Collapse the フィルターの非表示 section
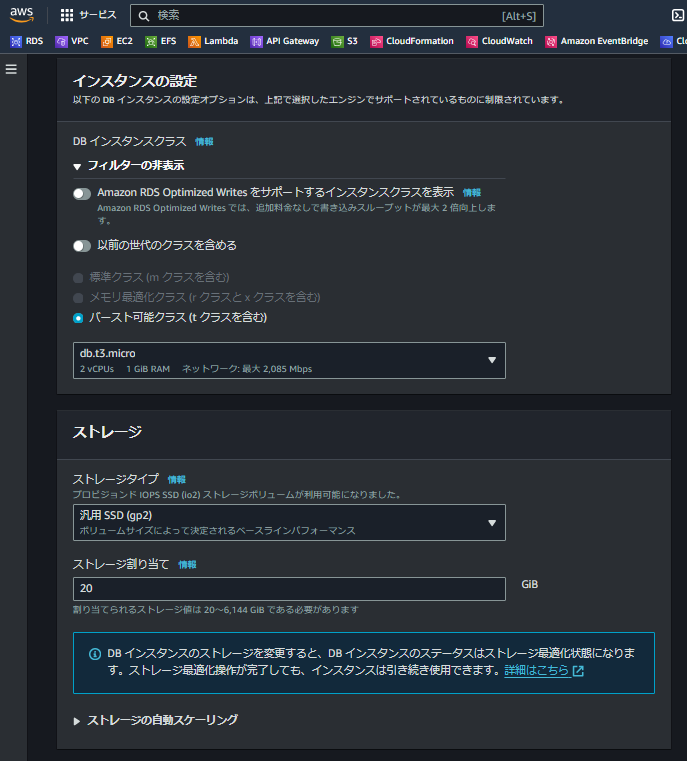 [129, 165]
